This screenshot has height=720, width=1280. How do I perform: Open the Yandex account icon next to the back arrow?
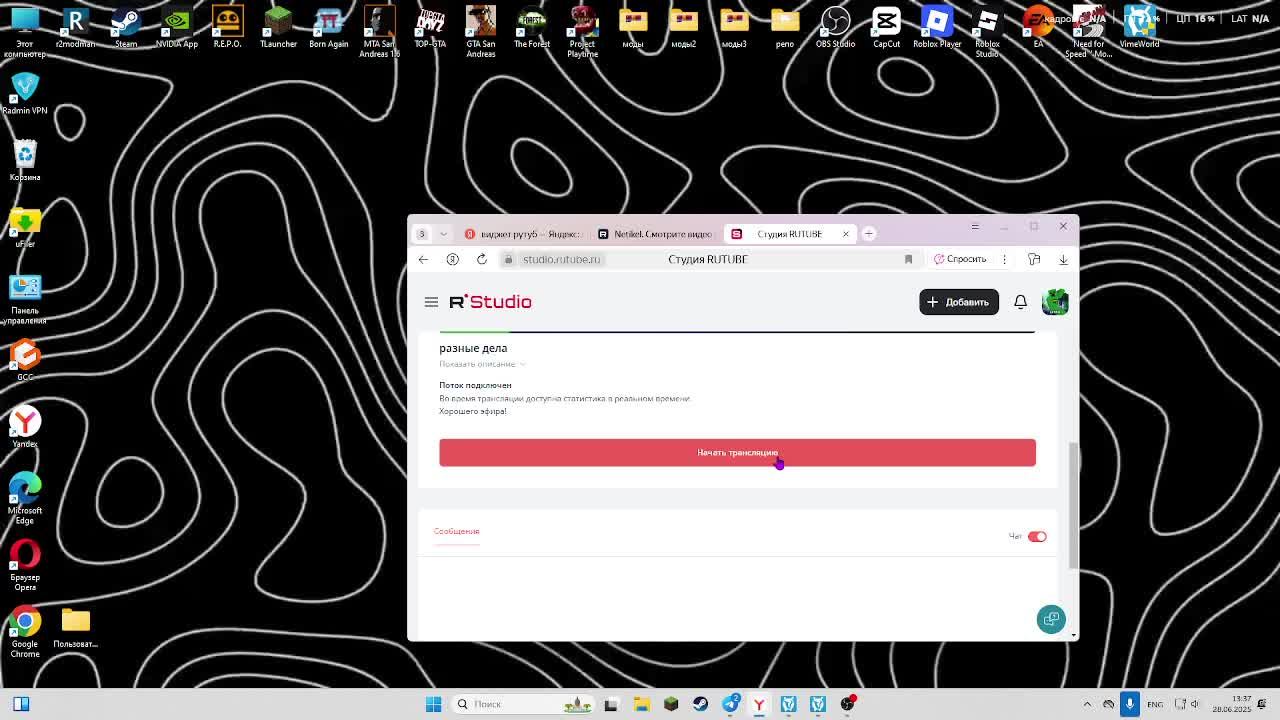(x=452, y=259)
